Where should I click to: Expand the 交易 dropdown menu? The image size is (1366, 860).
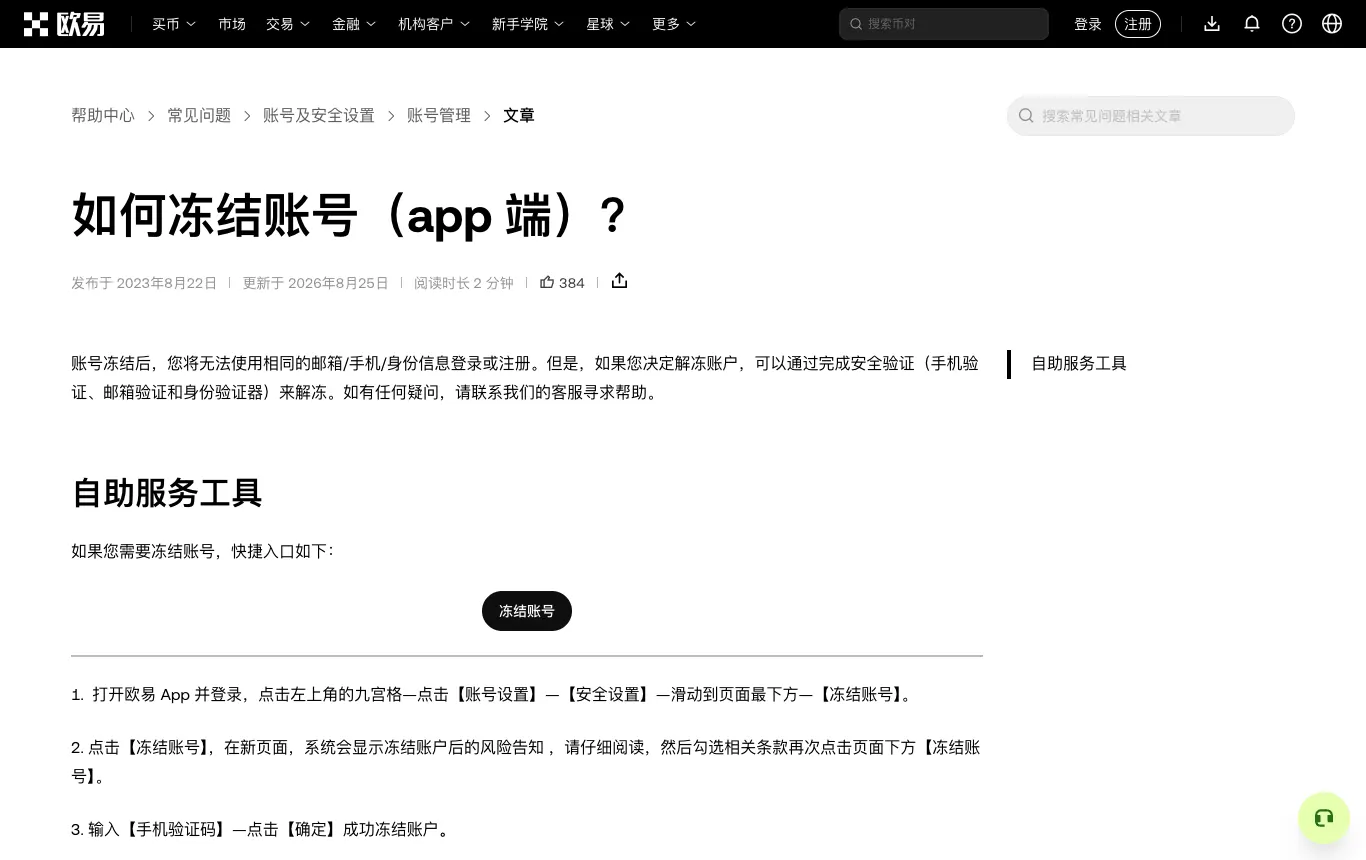point(288,24)
